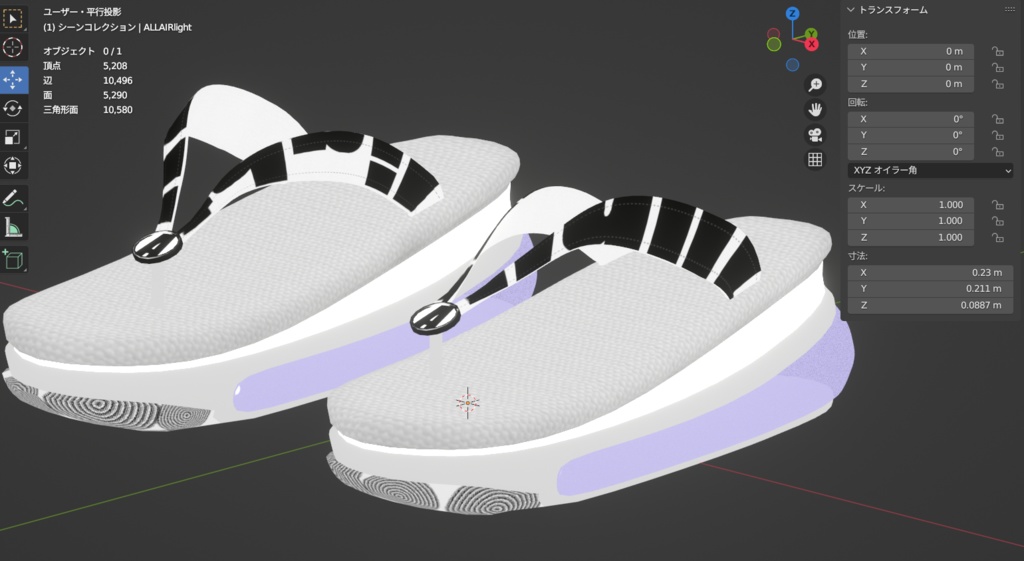Viewport: 1024px width, 561px height.
Task: Click the negative Z blue circle gizmo
Action: coord(792,65)
